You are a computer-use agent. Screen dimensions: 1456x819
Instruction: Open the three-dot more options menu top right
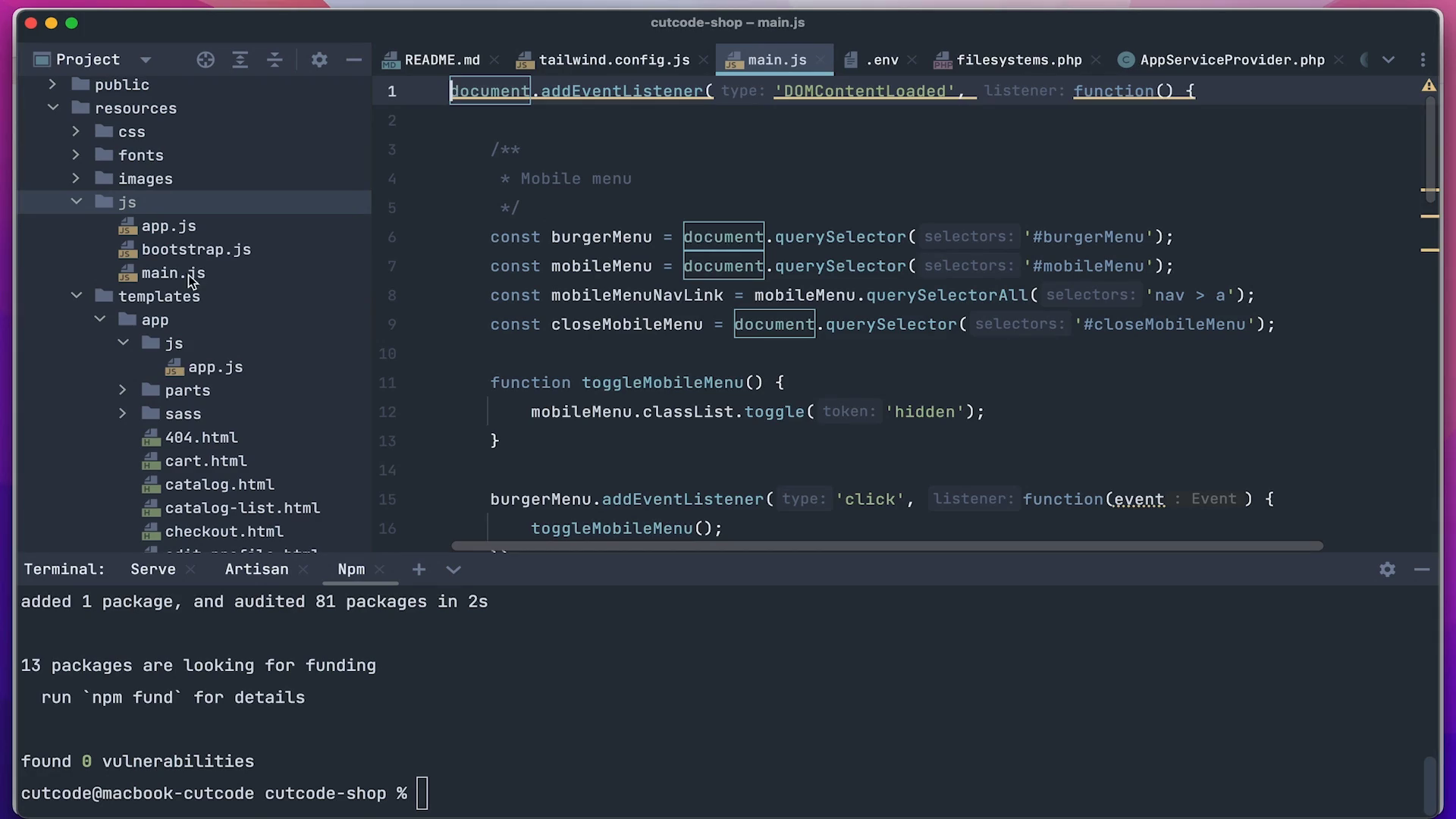1423,60
